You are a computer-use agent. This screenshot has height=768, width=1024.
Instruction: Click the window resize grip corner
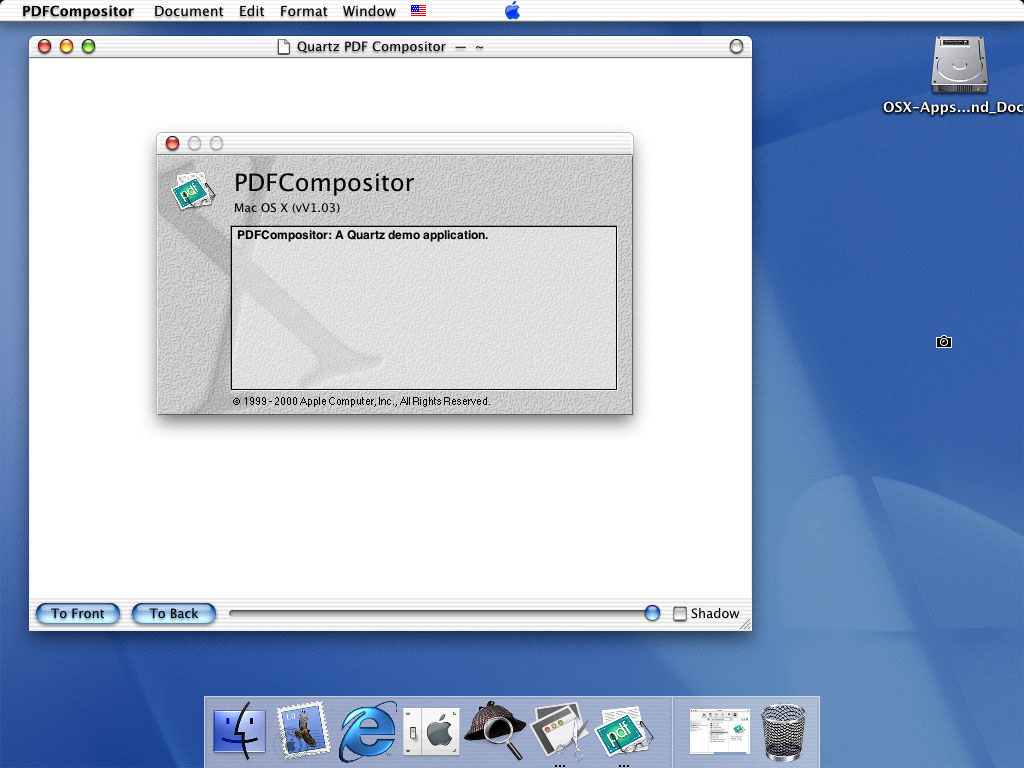pyautogui.click(x=745, y=624)
